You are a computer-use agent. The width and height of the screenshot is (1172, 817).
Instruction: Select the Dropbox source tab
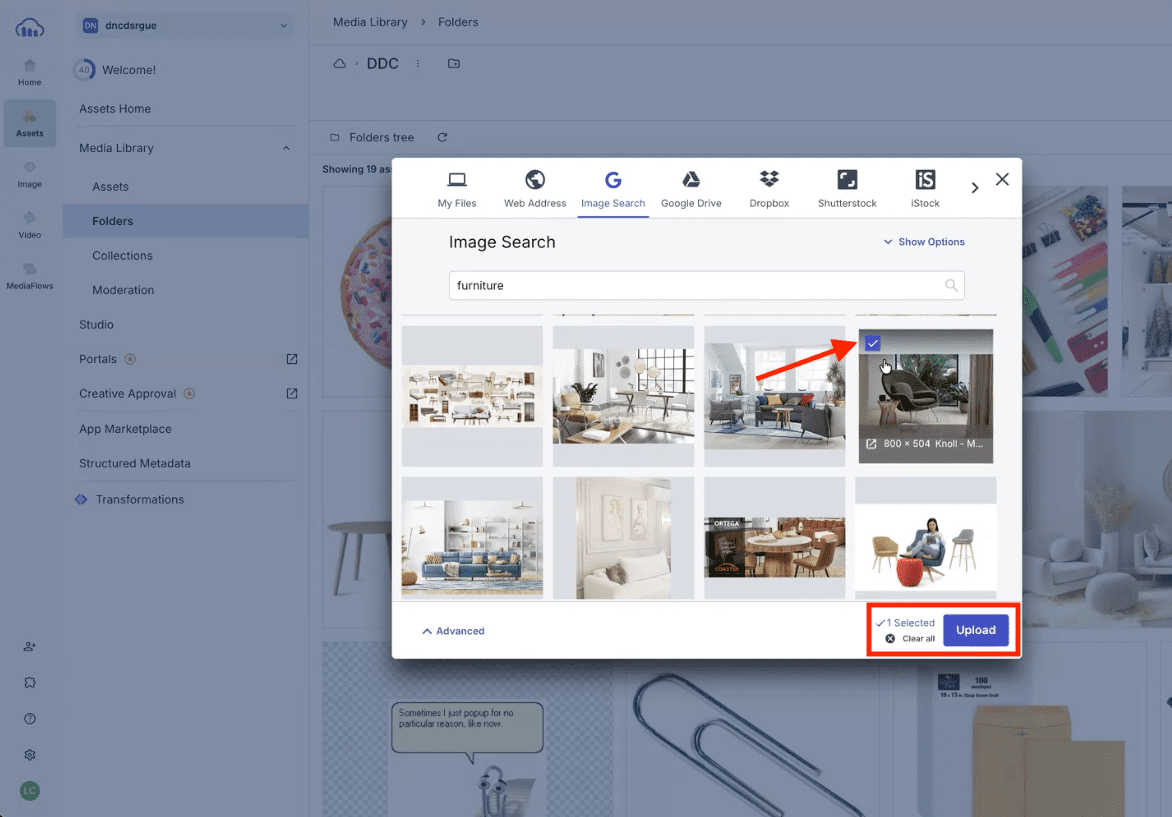click(769, 189)
